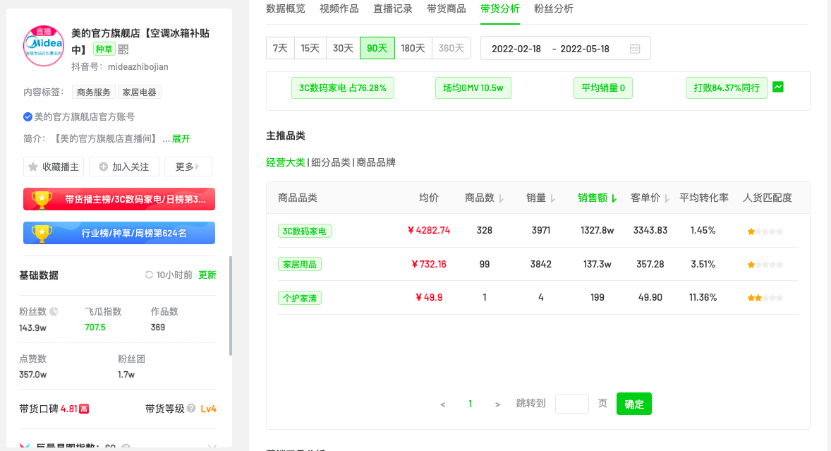Click the page jump input field
The height and width of the screenshot is (451, 831).
click(572, 404)
